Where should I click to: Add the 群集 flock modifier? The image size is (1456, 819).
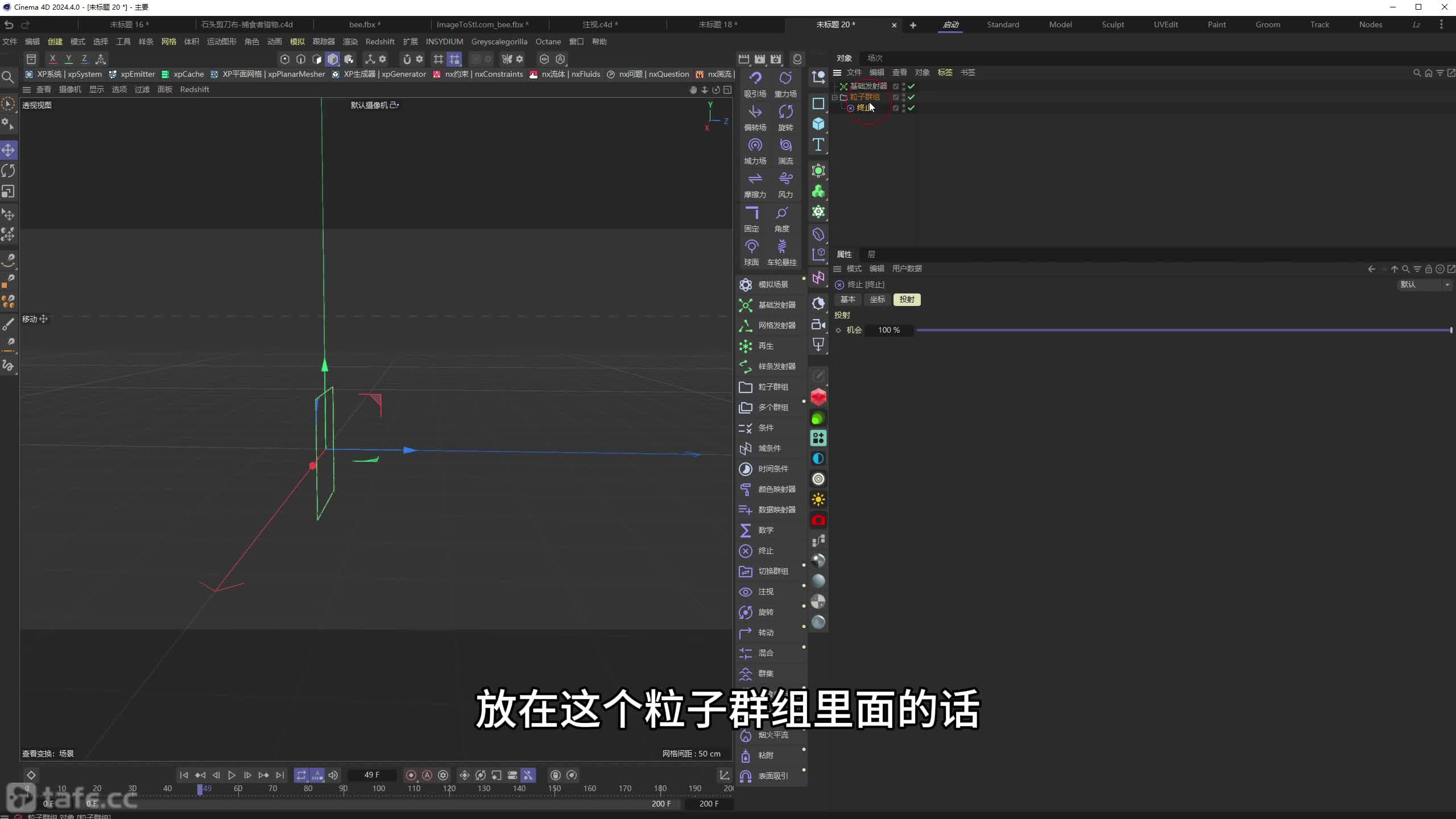(771, 673)
